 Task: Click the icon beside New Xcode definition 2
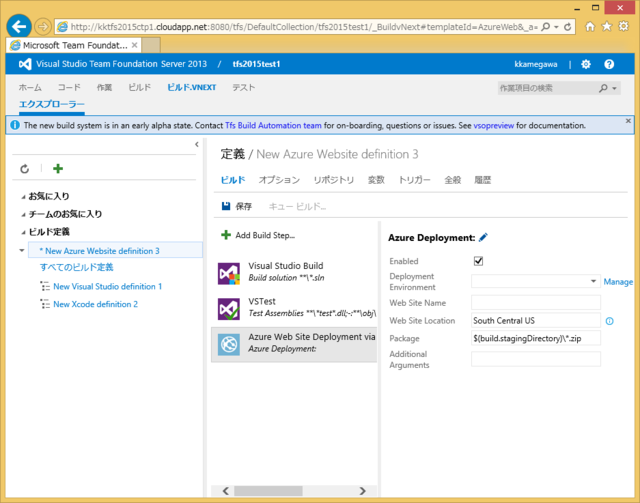click(45, 304)
